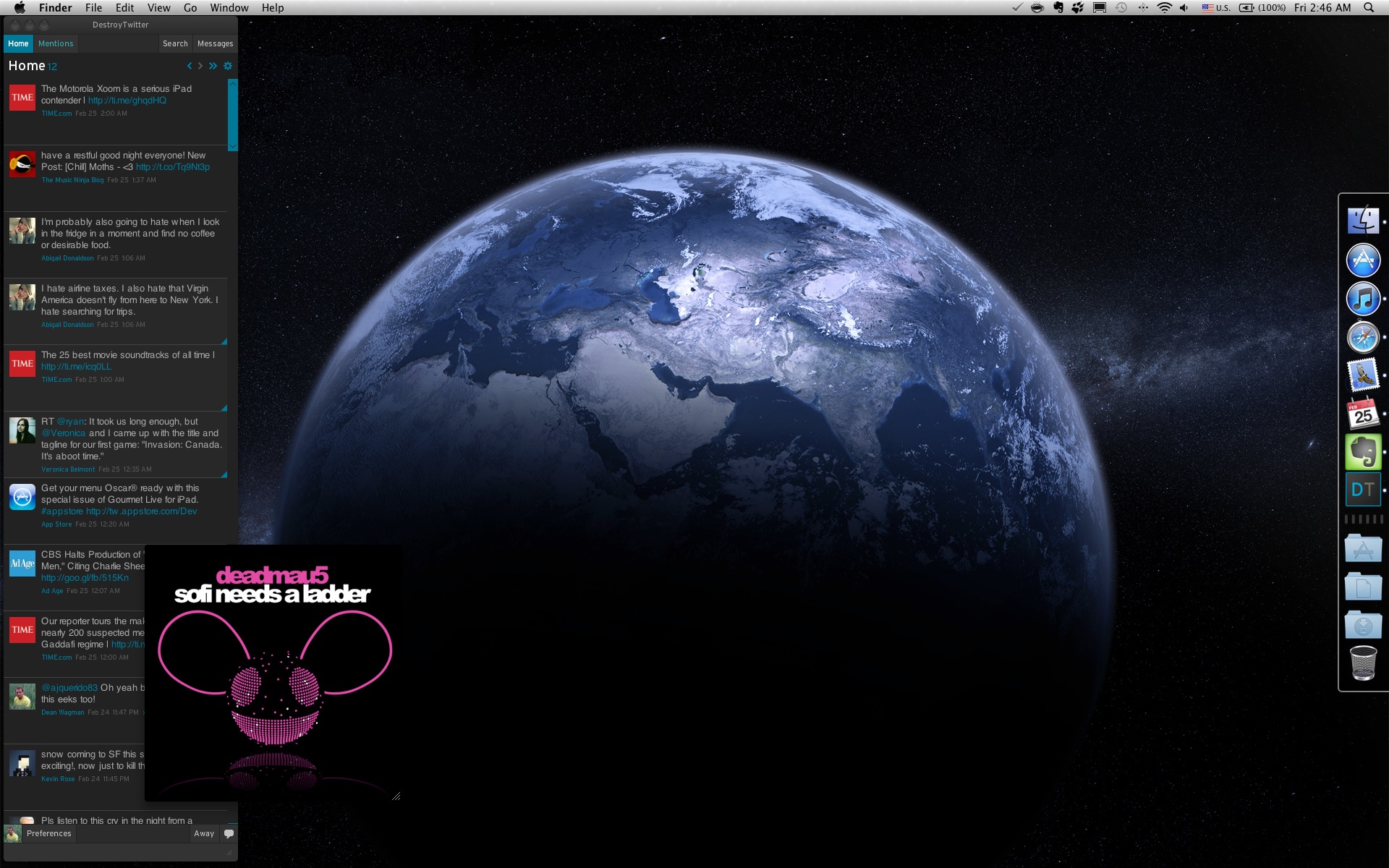This screenshot has width=1389, height=868.
Task: Click the volume icon in menu bar
Action: pos(1184,8)
